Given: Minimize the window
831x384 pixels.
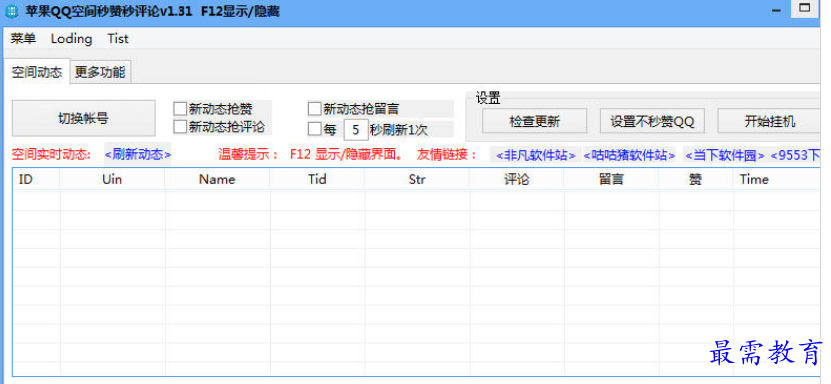Looking at the screenshot, I should coord(776,10).
